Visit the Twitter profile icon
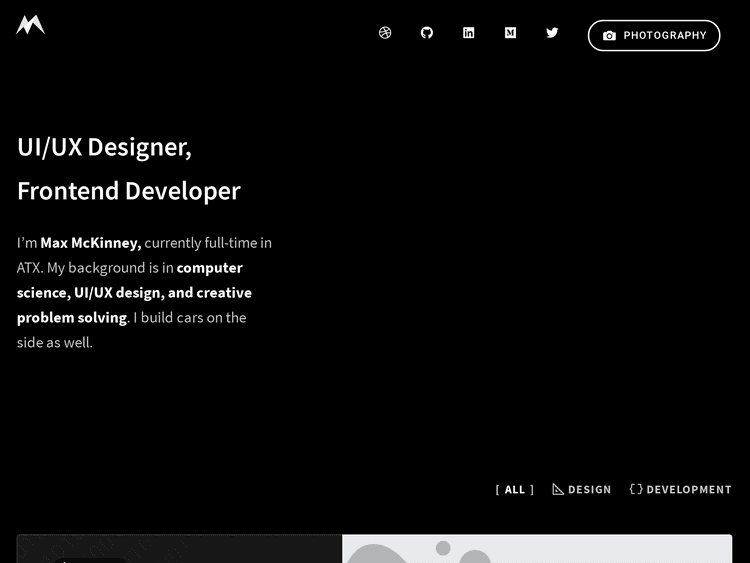The height and width of the screenshot is (563, 750). click(x=552, y=33)
